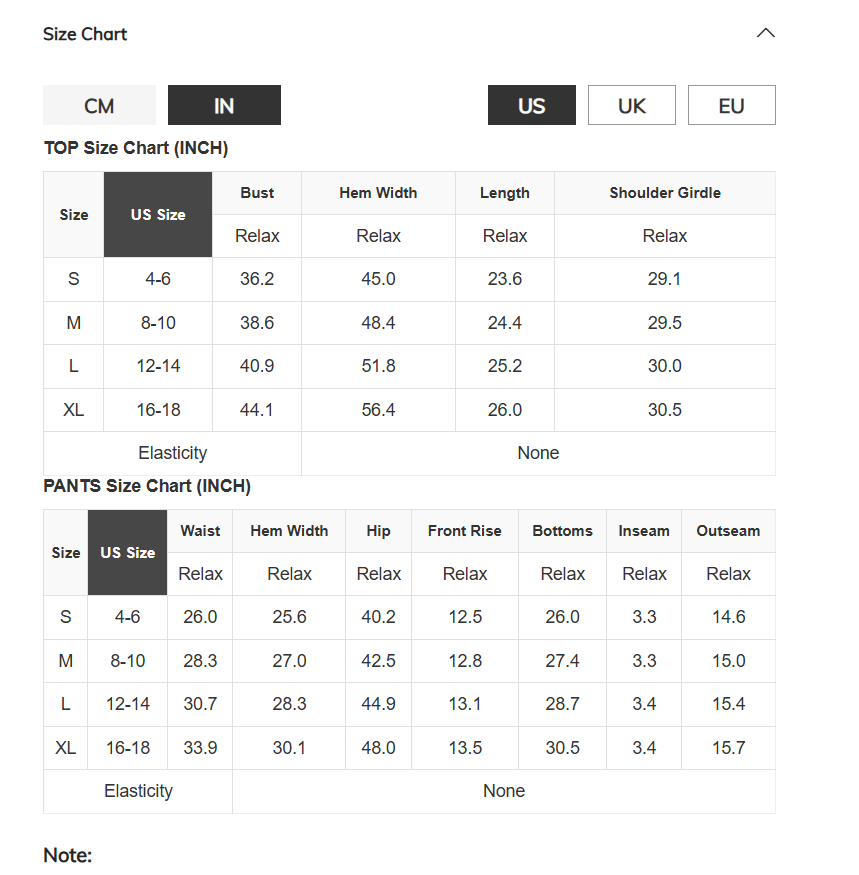
Task: Click the Size Chart heading
Action: pyautogui.click(x=85, y=34)
